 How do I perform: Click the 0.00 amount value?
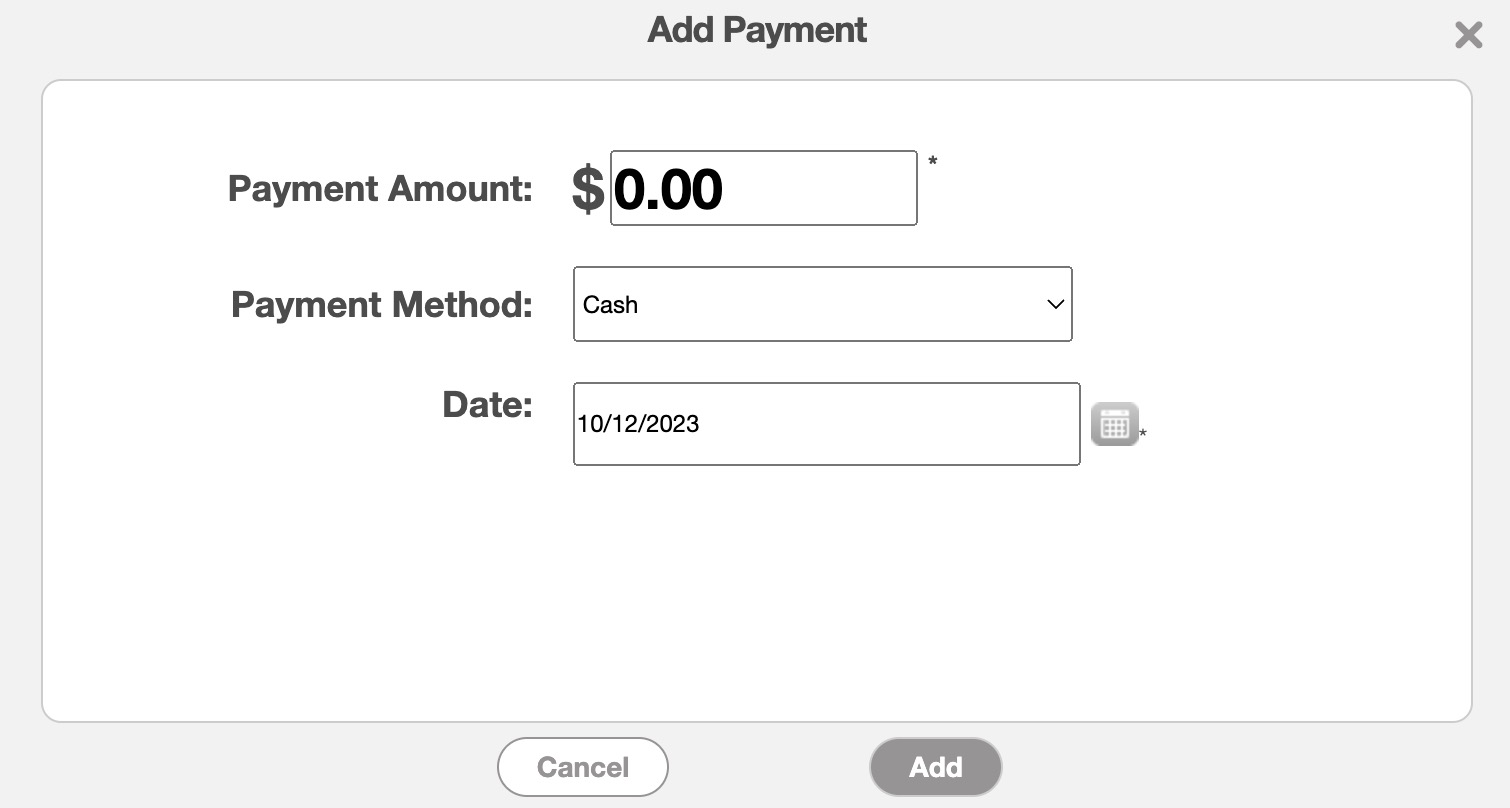point(668,189)
